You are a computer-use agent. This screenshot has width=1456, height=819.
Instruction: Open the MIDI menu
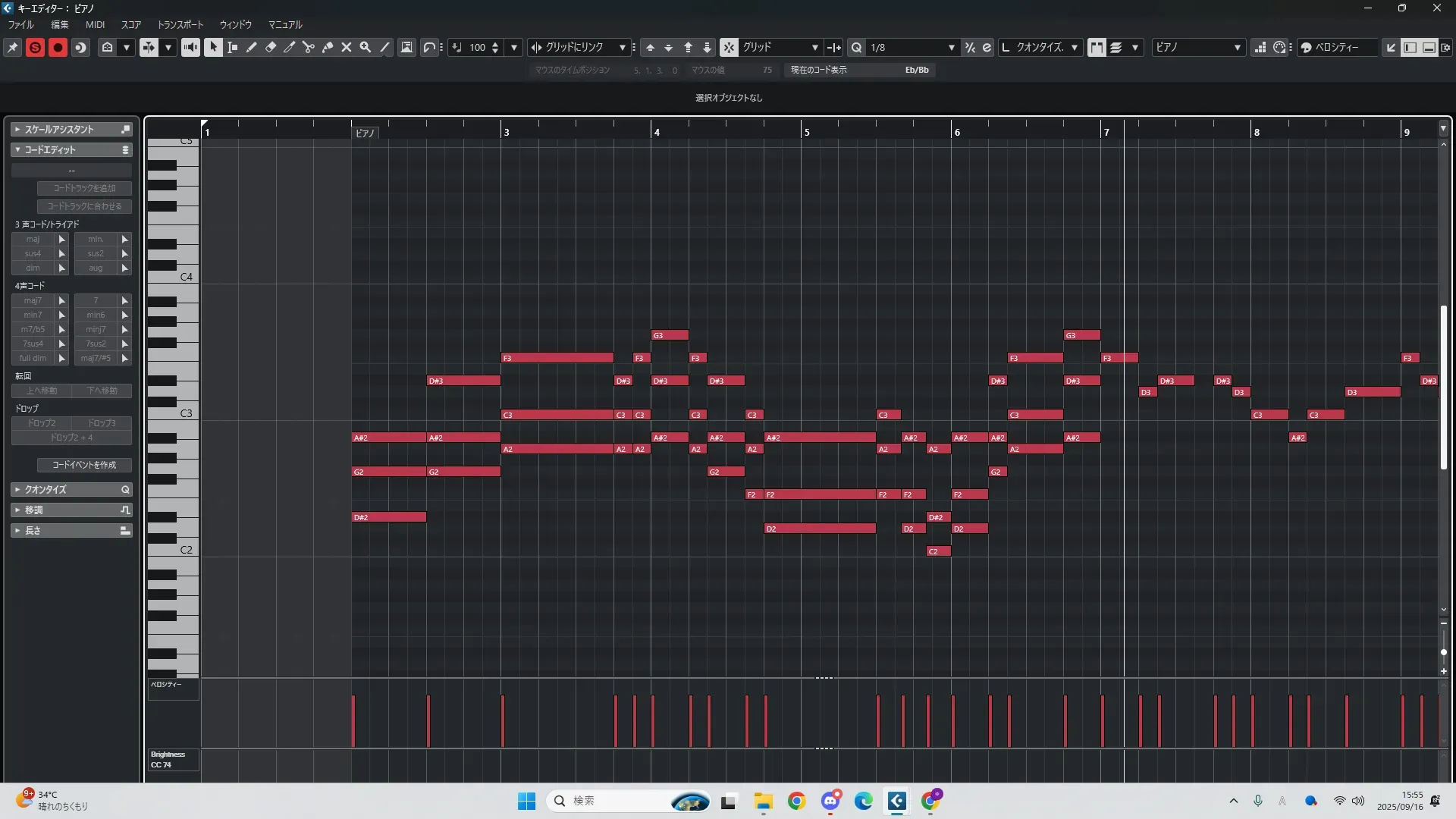pyautogui.click(x=95, y=25)
